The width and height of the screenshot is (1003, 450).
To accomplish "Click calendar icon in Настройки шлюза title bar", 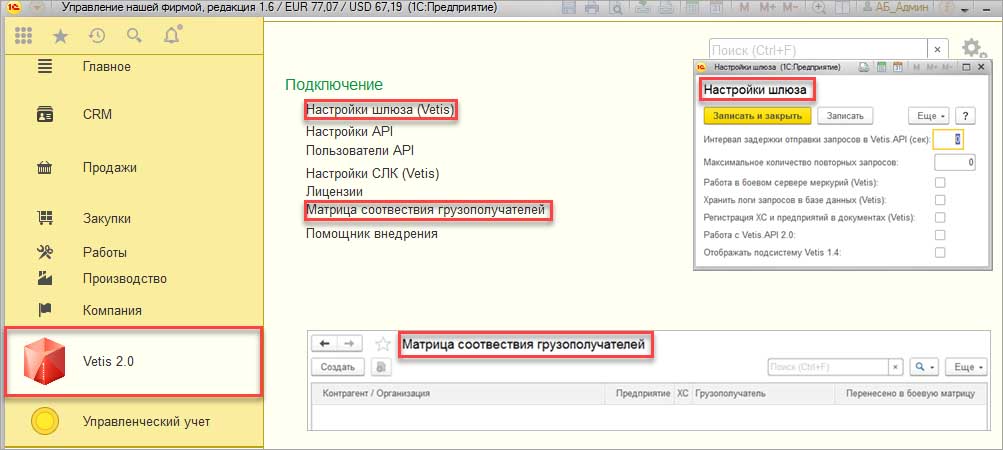I will pos(897,67).
